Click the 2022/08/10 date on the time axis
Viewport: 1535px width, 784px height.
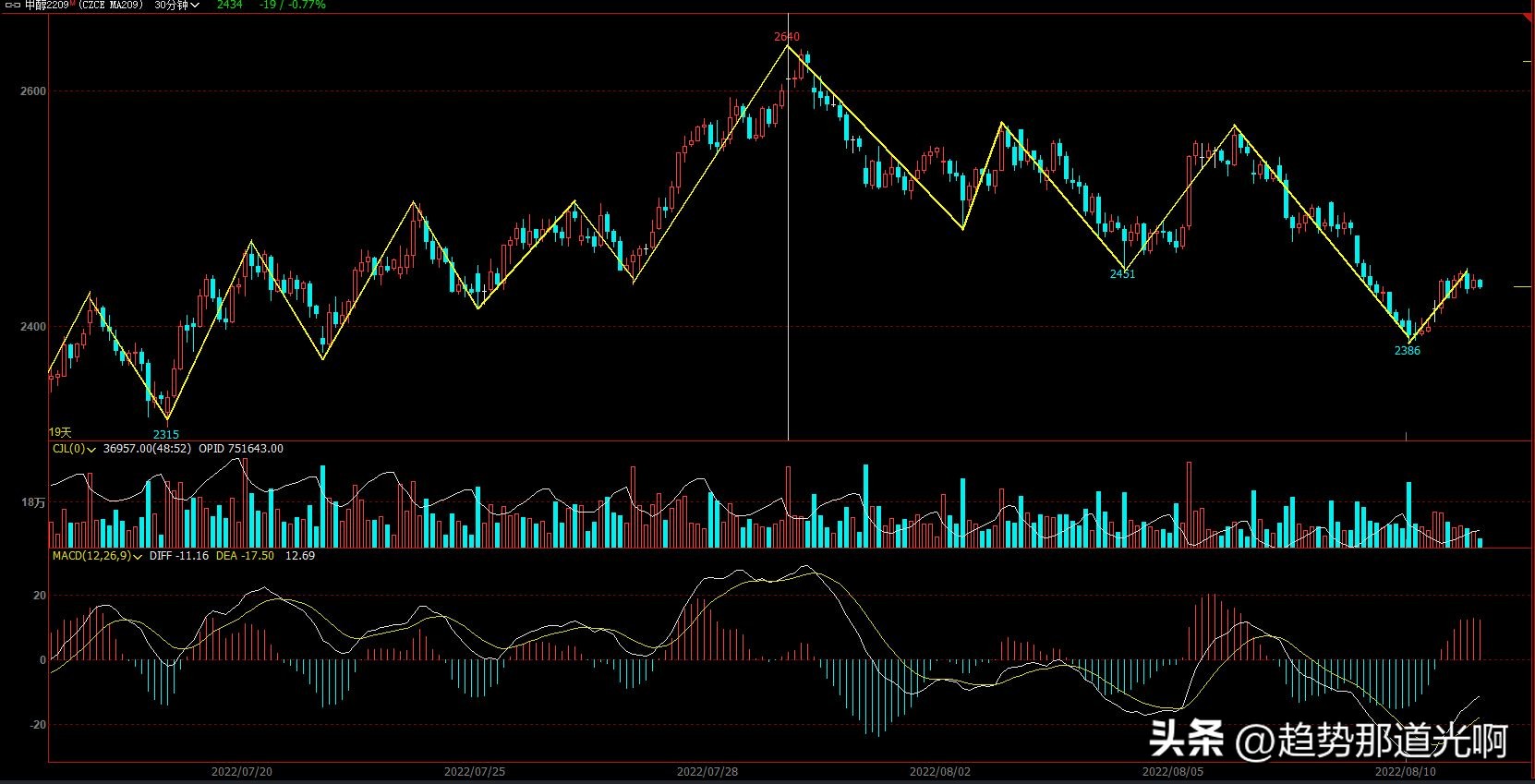tap(1406, 771)
